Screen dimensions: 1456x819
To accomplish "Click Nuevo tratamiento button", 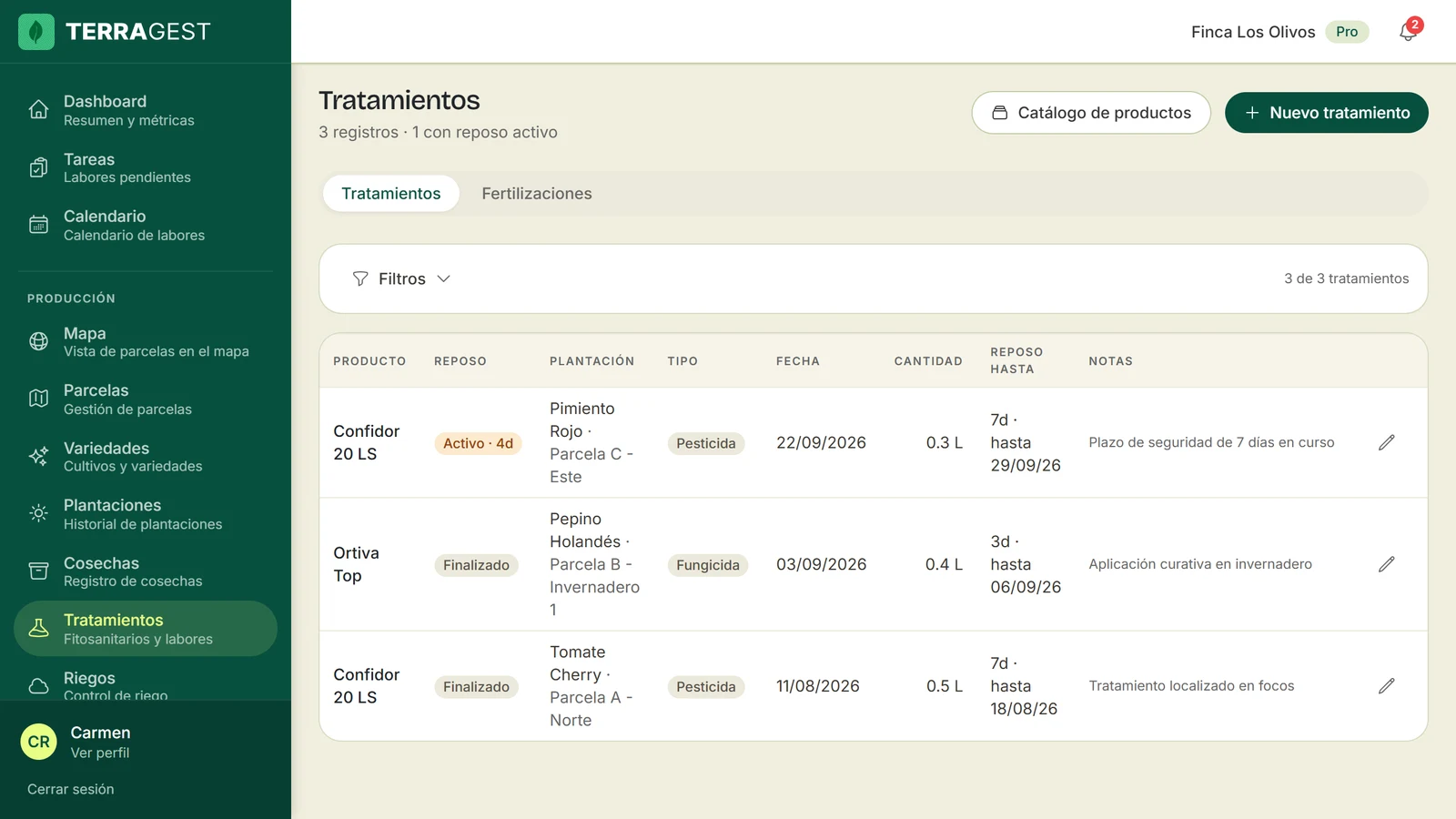I will (x=1327, y=113).
